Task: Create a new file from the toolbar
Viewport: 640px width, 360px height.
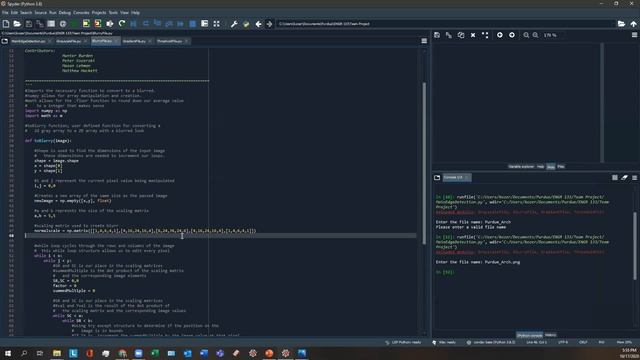Action: click(6, 24)
